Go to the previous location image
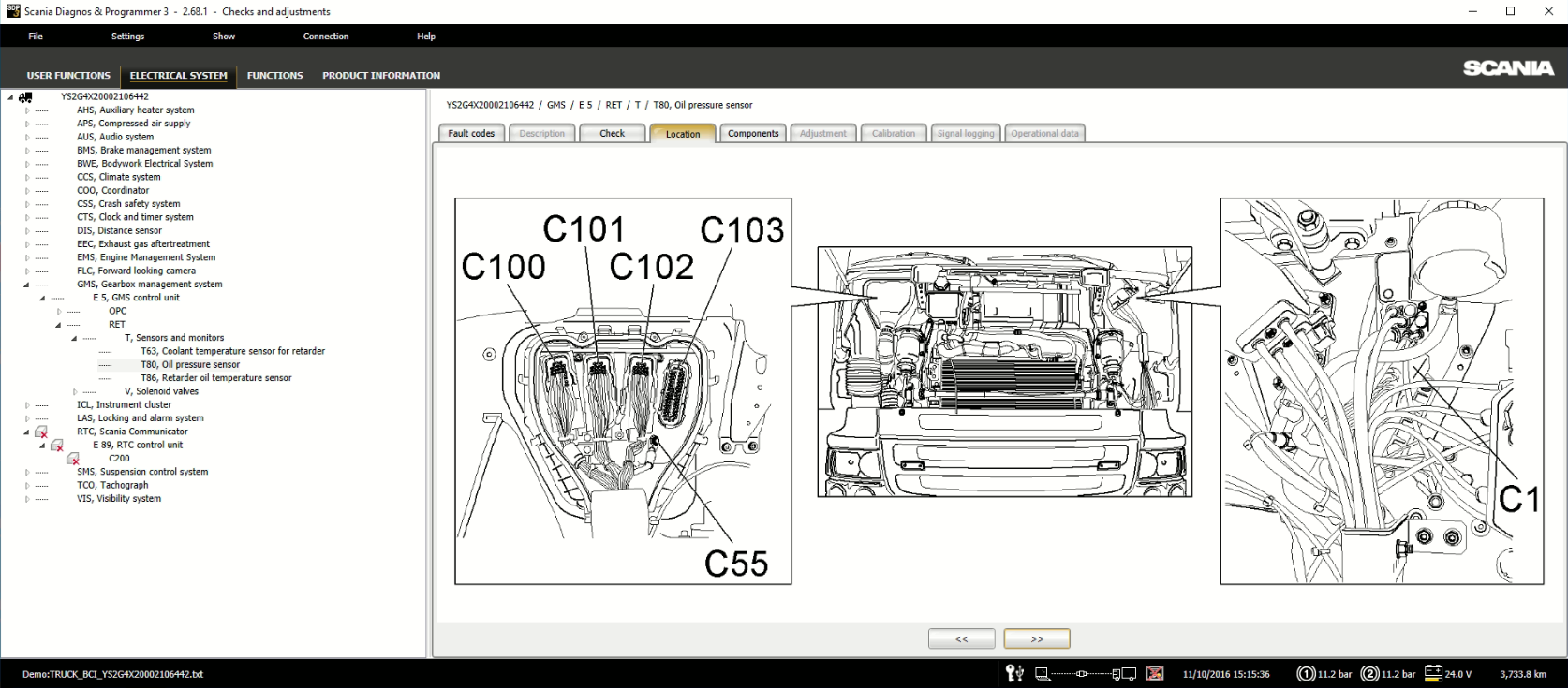This screenshot has width=1568, height=688. [961, 639]
